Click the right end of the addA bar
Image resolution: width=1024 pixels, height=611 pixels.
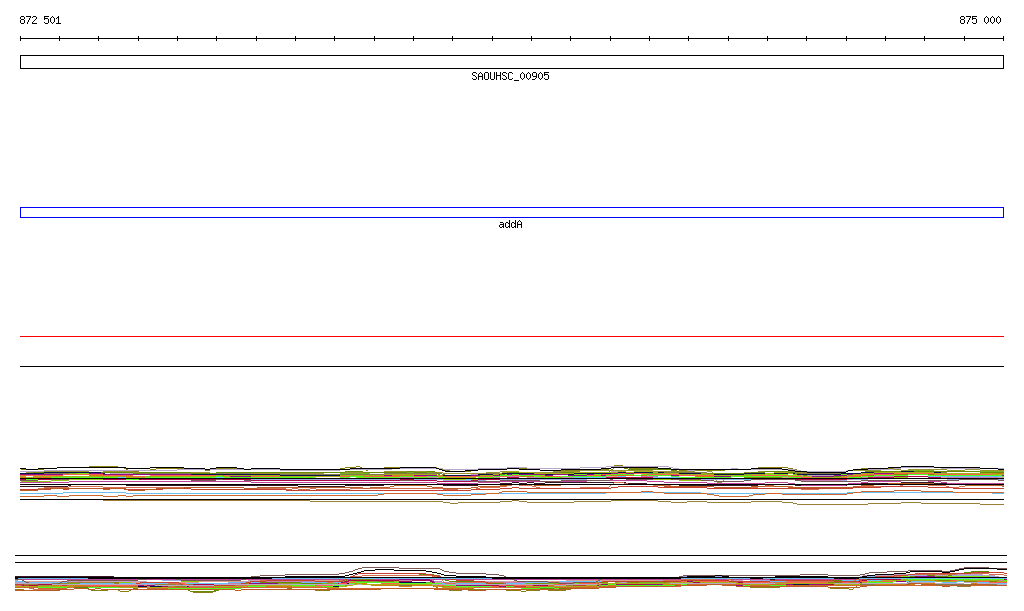click(x=1000, y=212)
